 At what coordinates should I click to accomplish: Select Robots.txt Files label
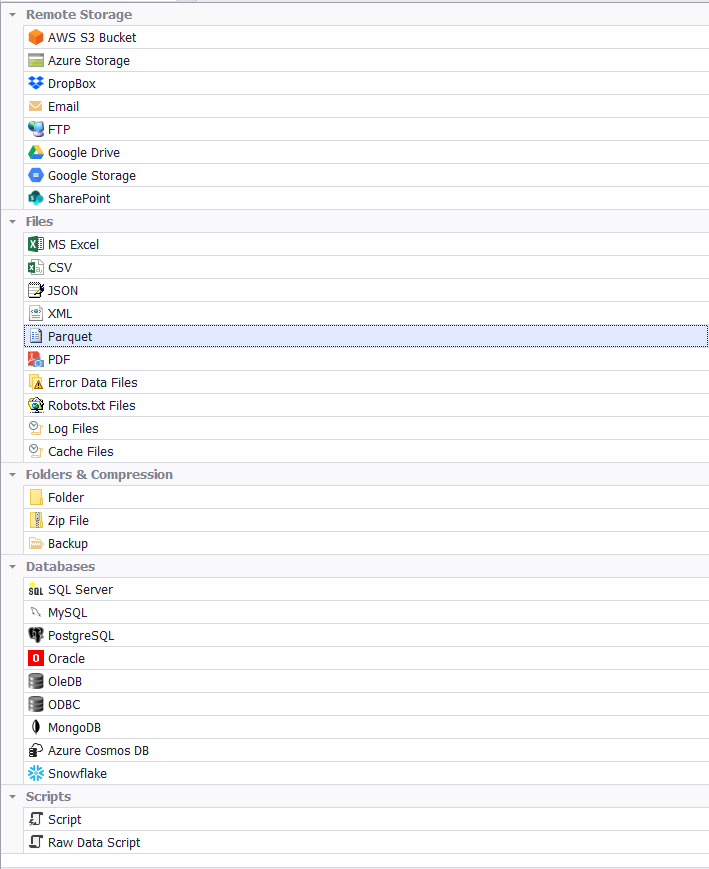pos(91,406)
